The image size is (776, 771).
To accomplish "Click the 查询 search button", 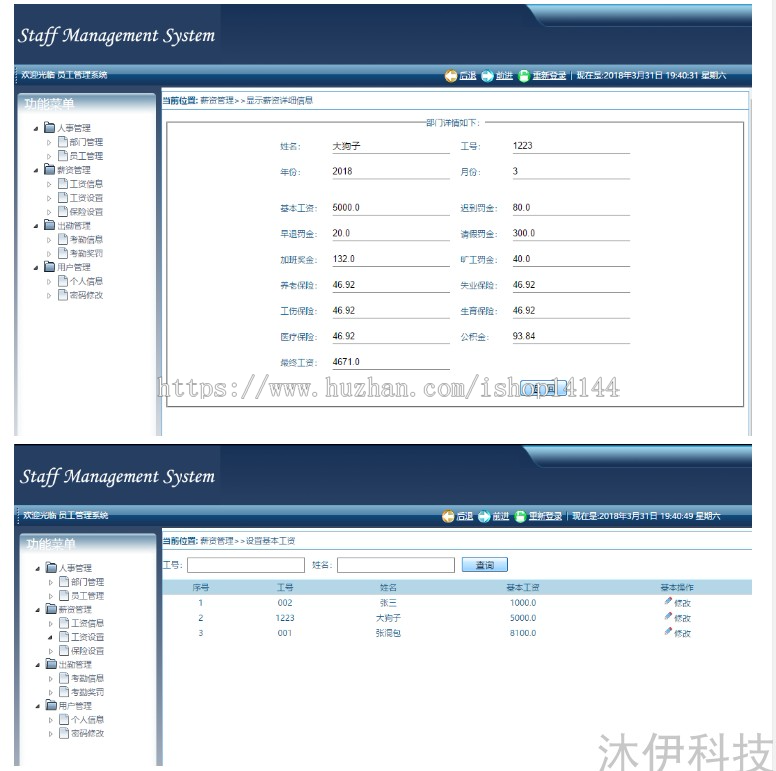I will point(485,565).
